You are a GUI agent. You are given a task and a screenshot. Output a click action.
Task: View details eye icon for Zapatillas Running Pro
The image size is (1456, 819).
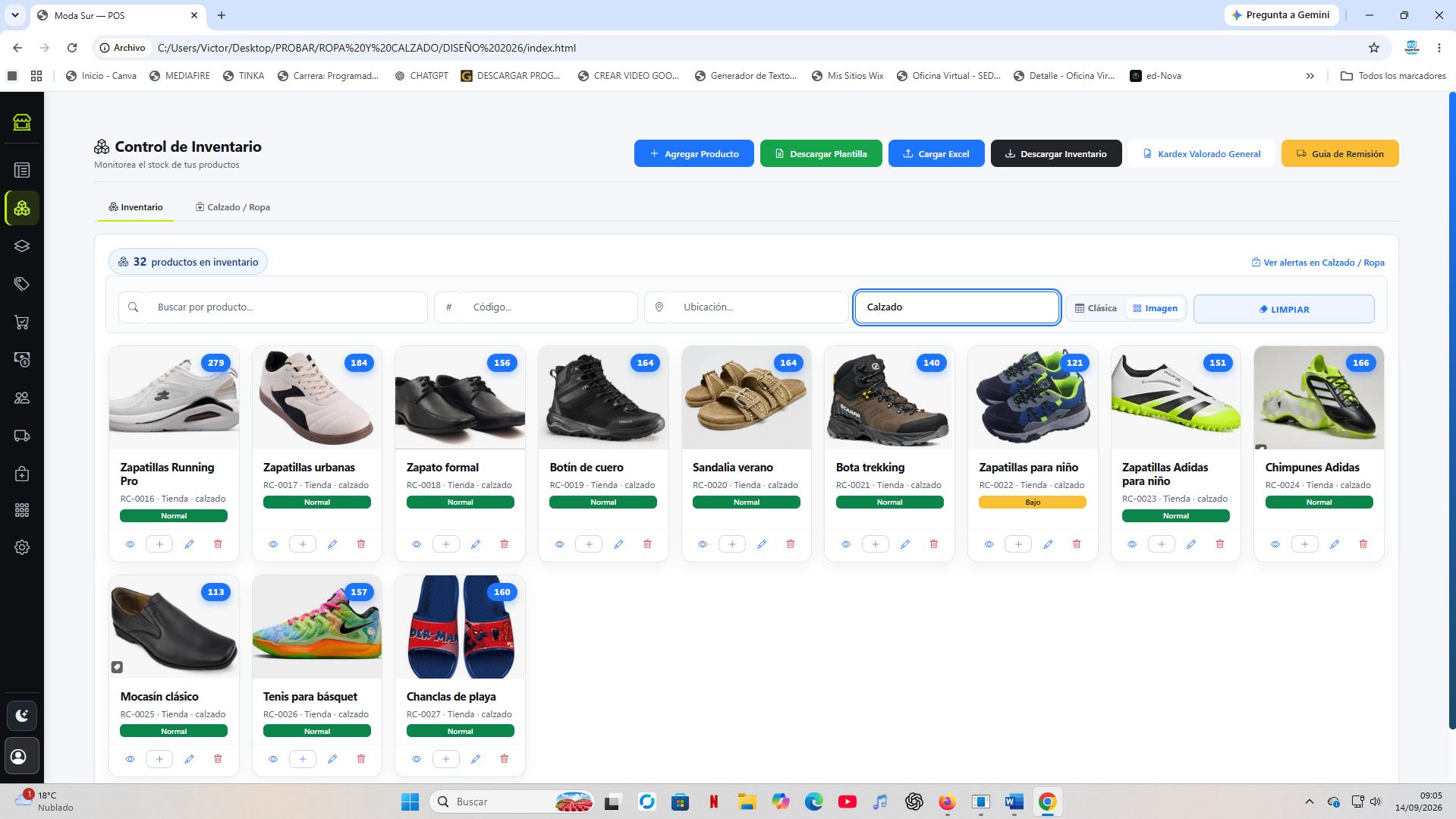[x=130, y=544]
